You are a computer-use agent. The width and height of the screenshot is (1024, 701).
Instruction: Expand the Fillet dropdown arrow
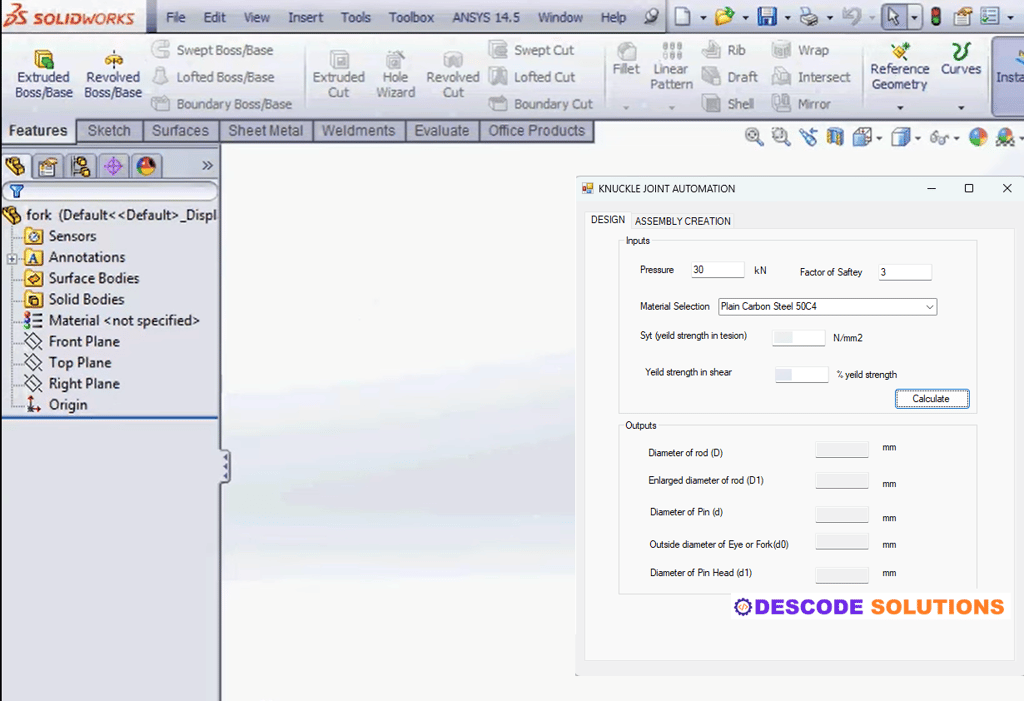click(x=626, y=107)
